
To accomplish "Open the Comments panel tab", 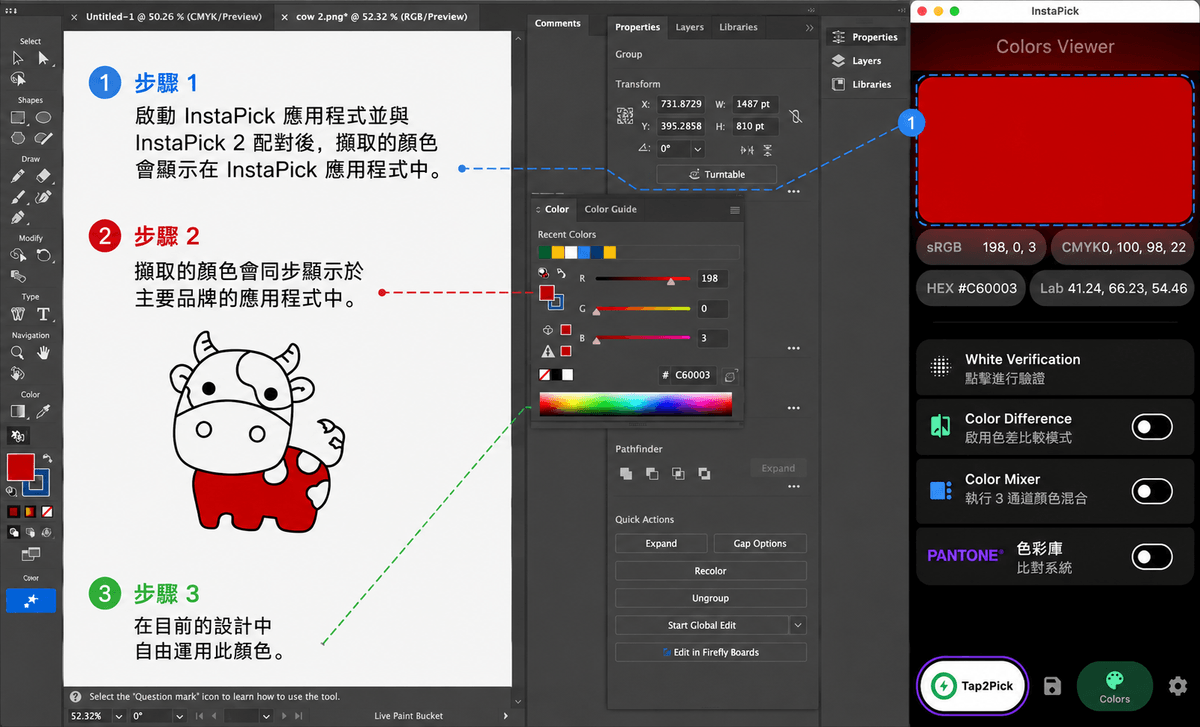I will (x=558, y=23).
